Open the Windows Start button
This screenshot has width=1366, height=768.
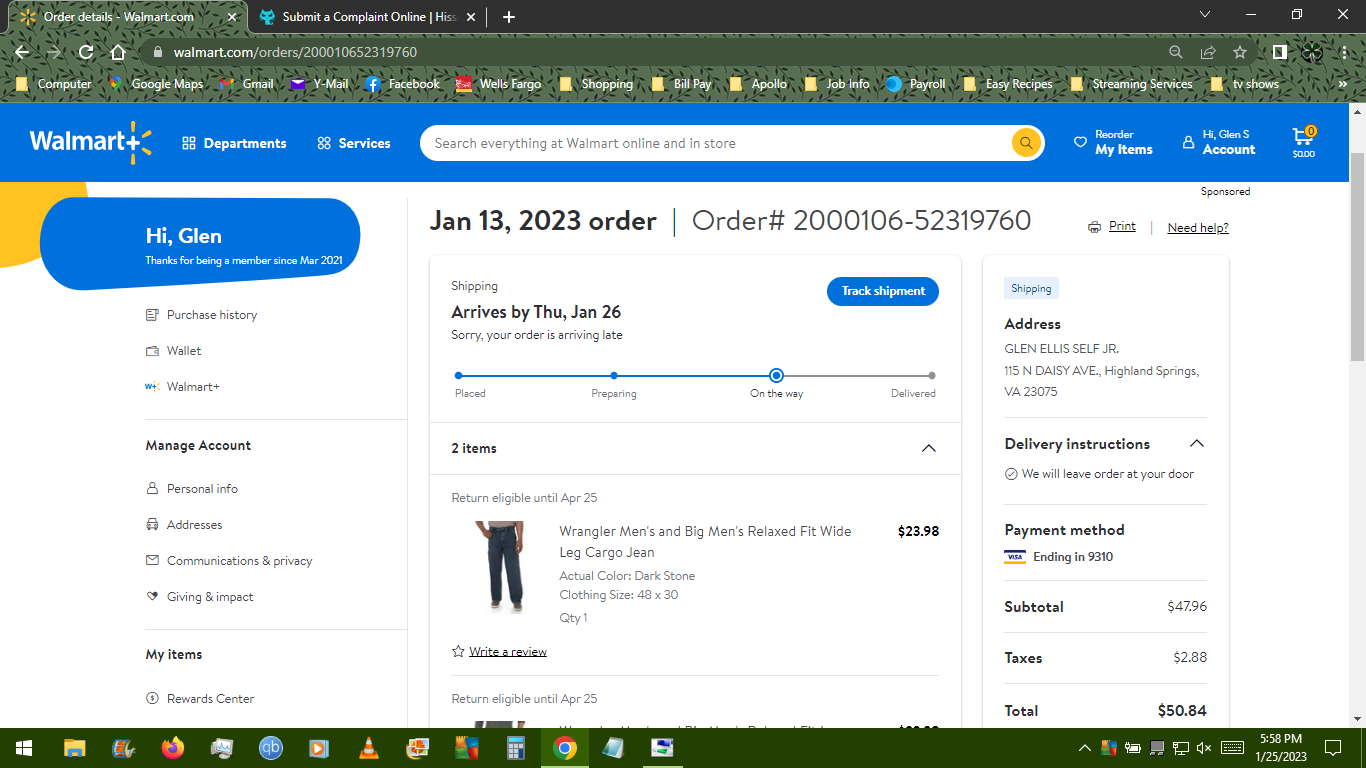coord(23,748)
